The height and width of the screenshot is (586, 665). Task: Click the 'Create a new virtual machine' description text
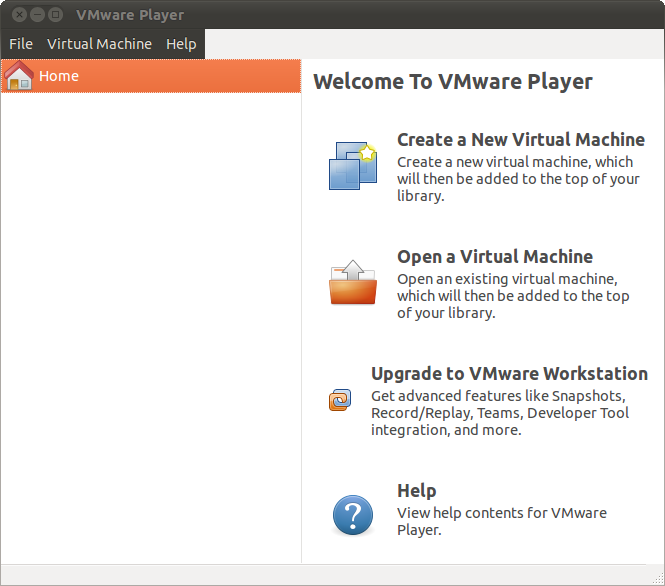(517, 179)
